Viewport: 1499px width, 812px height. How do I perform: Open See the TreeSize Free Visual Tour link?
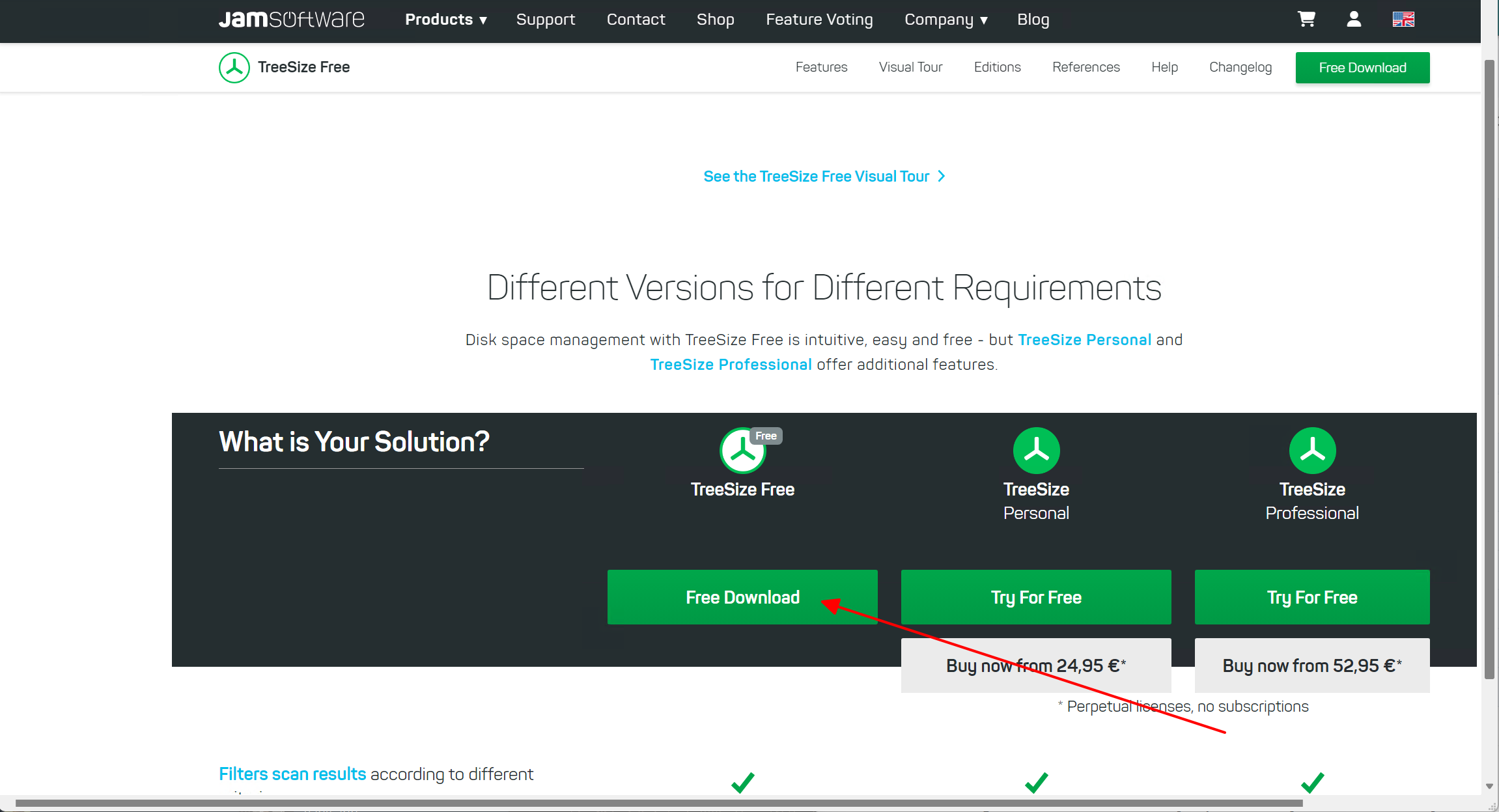[x=824, y=176]
